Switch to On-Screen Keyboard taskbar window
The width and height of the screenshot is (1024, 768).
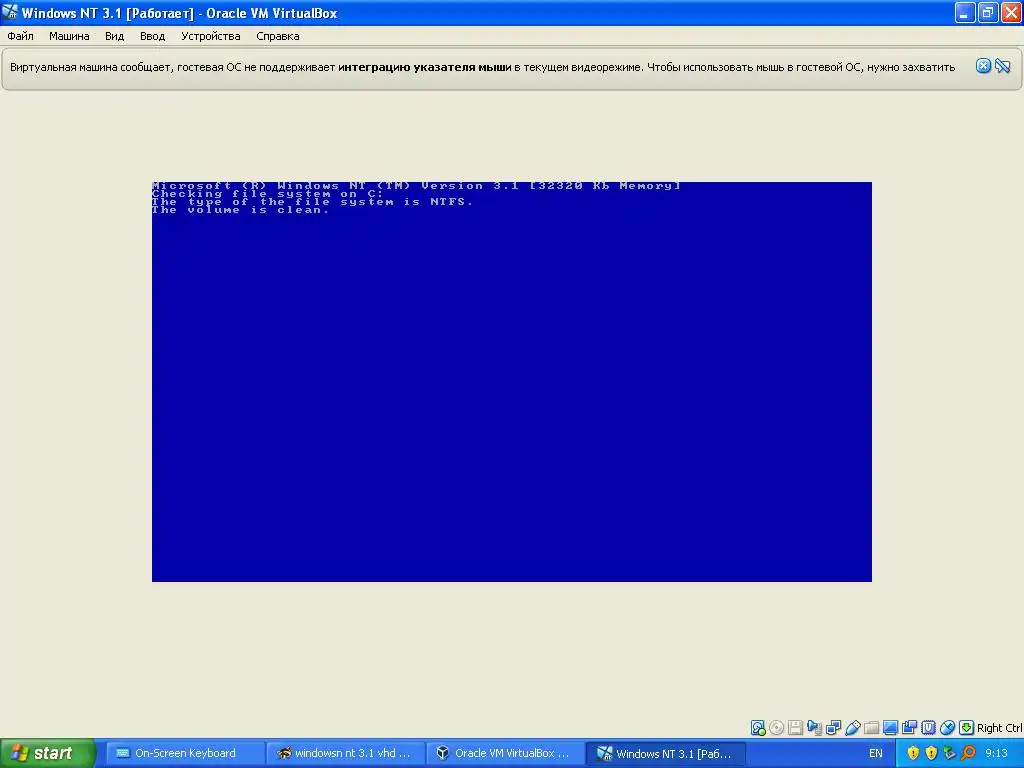(x=184, y=753)
